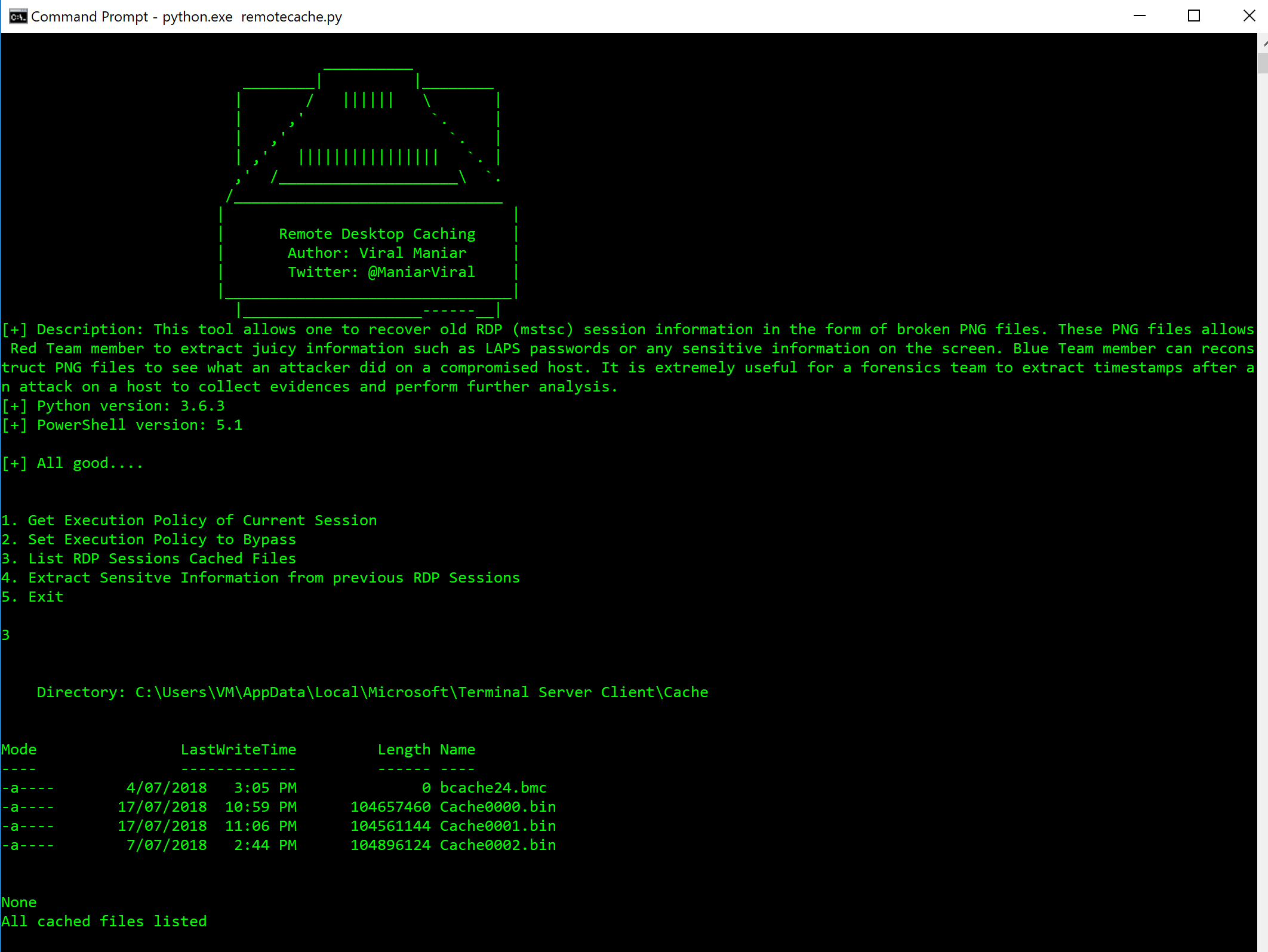Click the Cache0000.bin file name
1268x952 pixels.
point(498,807)
